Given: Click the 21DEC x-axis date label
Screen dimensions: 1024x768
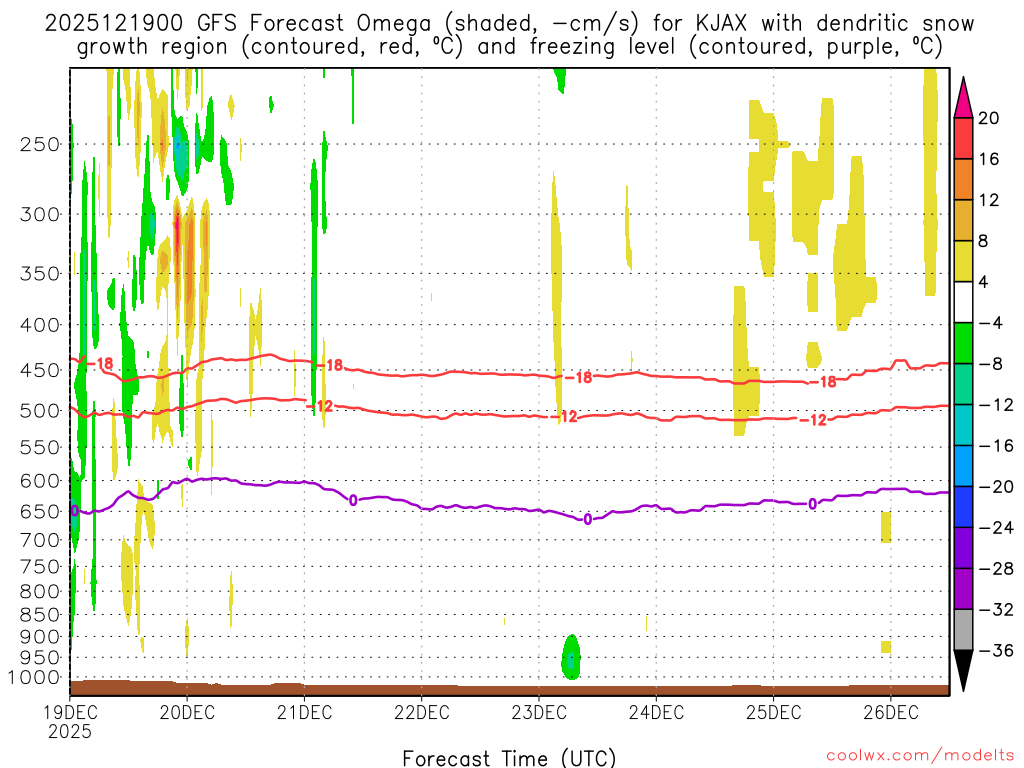Looking at the screenshot, I should (x=304, y=712).
